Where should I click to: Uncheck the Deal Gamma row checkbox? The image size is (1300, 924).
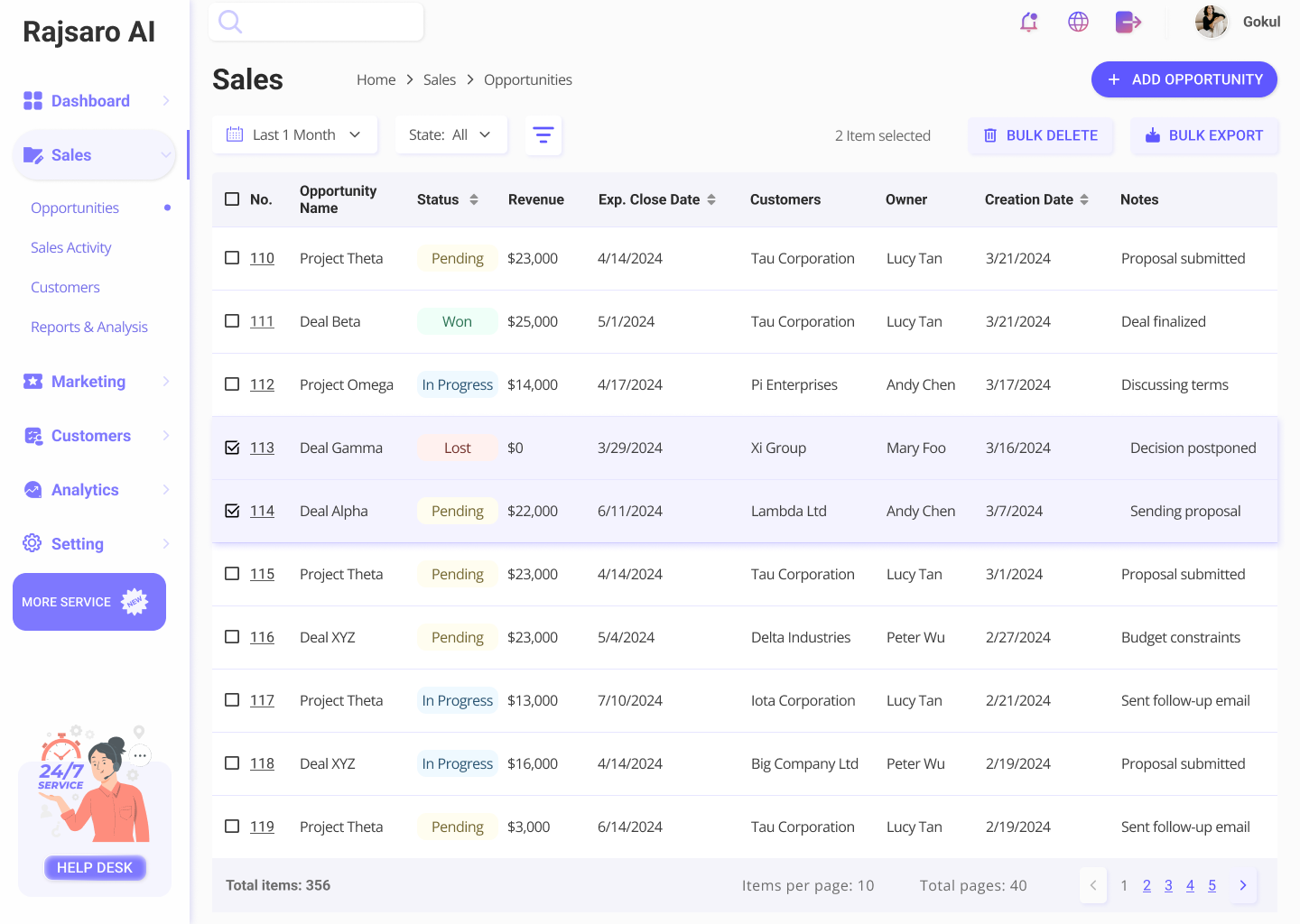[232, 448]
